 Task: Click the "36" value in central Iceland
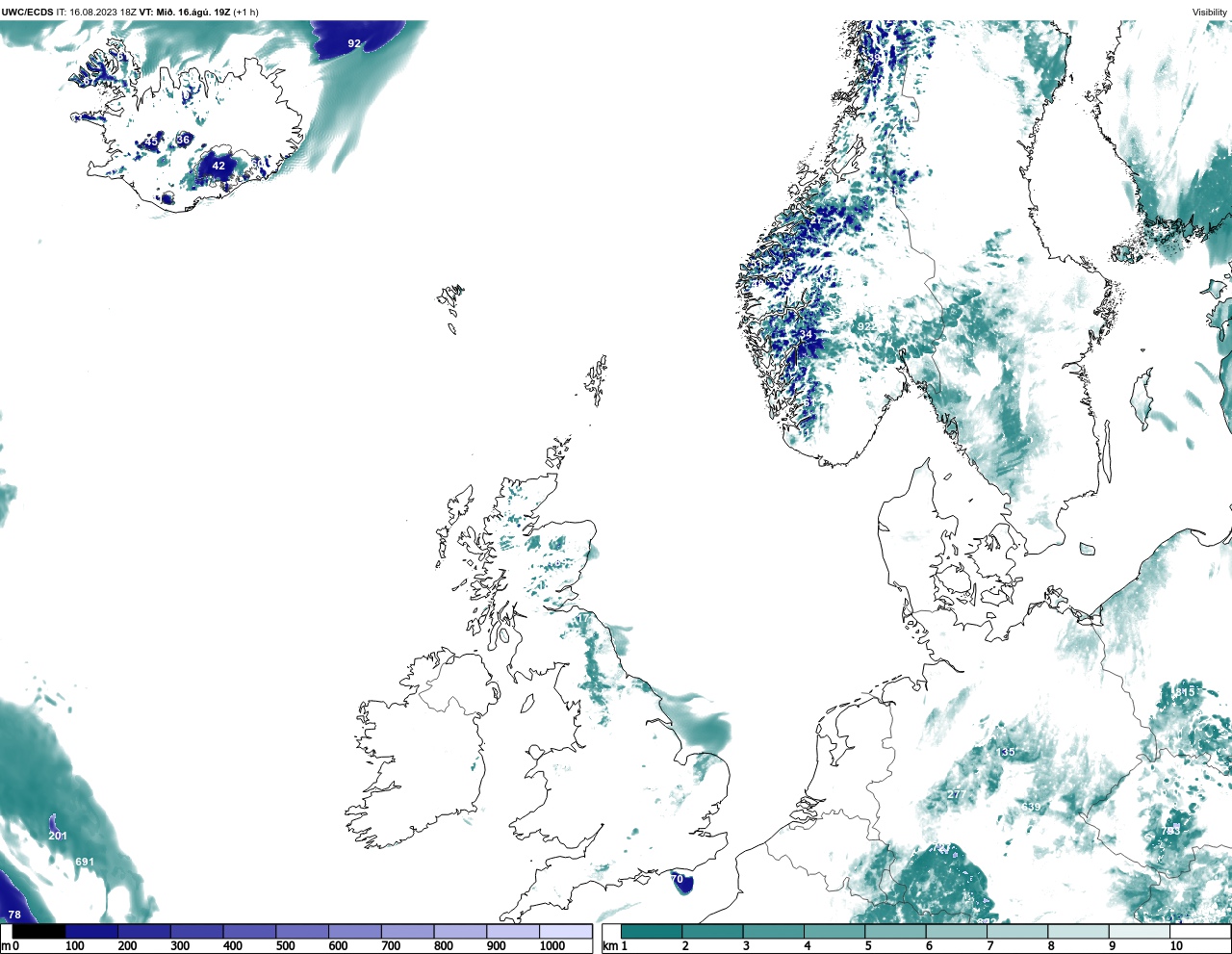pyautogui.click(x=183, y=140)
